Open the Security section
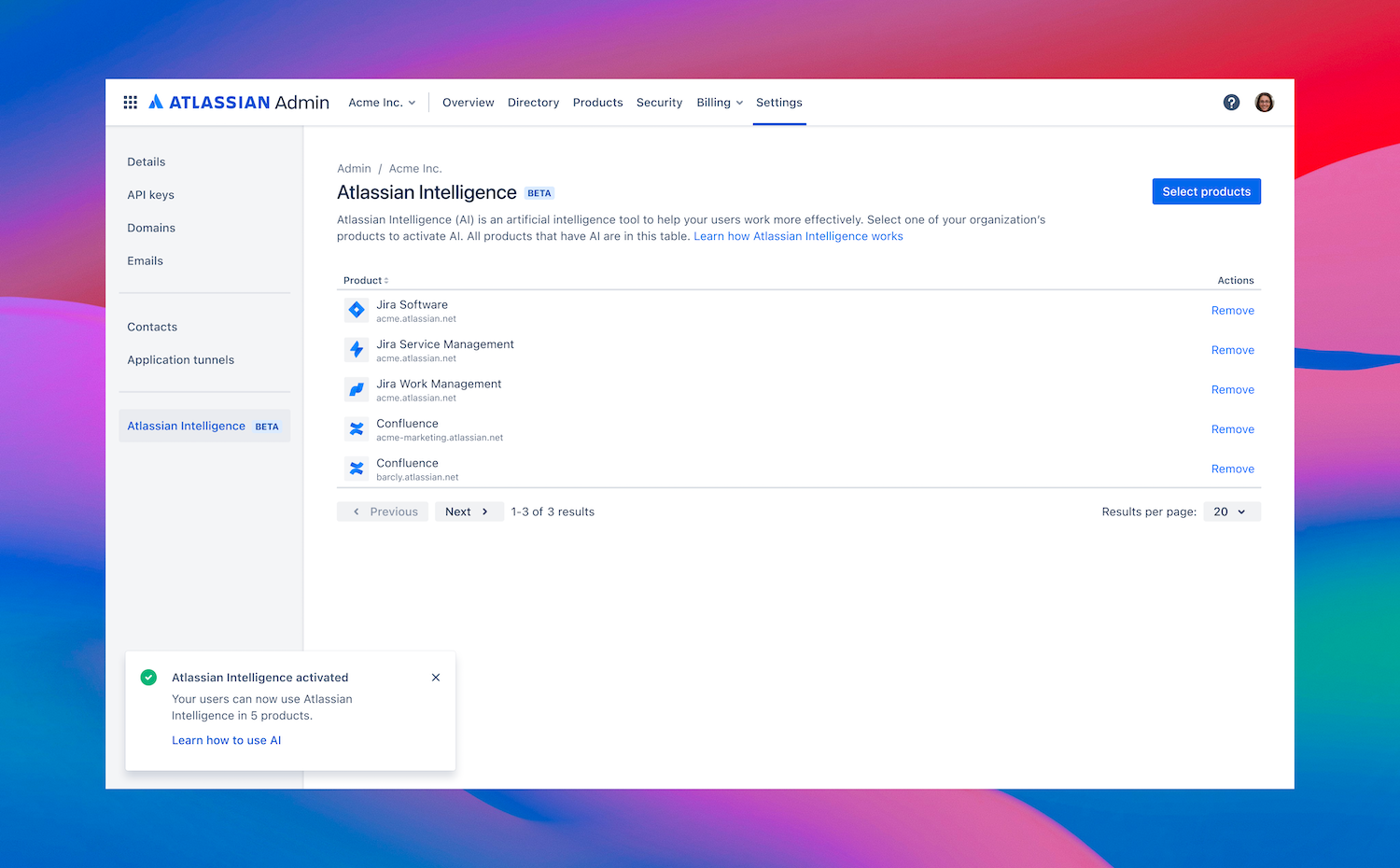 pos(659,102)
